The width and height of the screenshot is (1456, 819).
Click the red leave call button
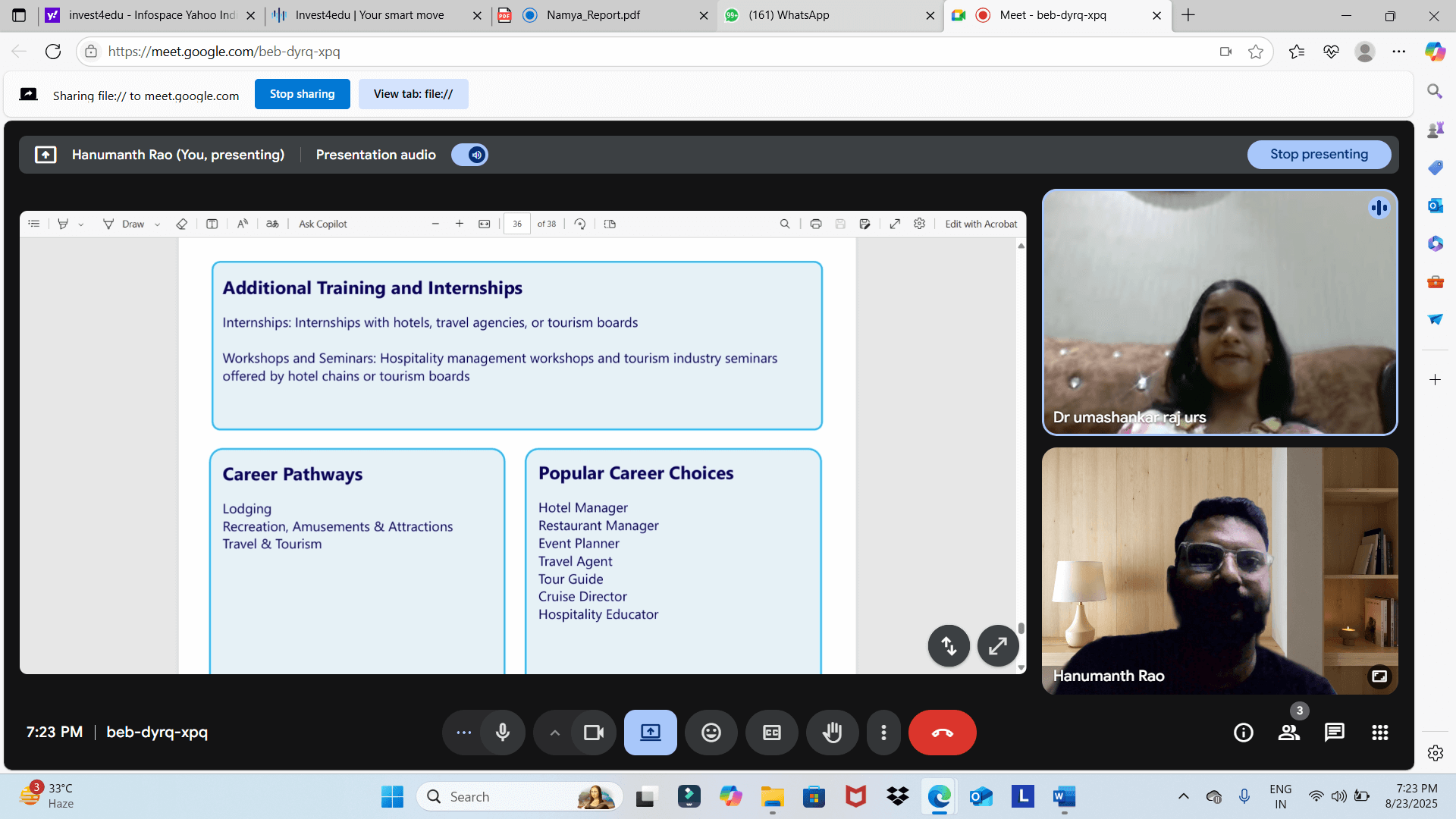(x=942, y=733)
